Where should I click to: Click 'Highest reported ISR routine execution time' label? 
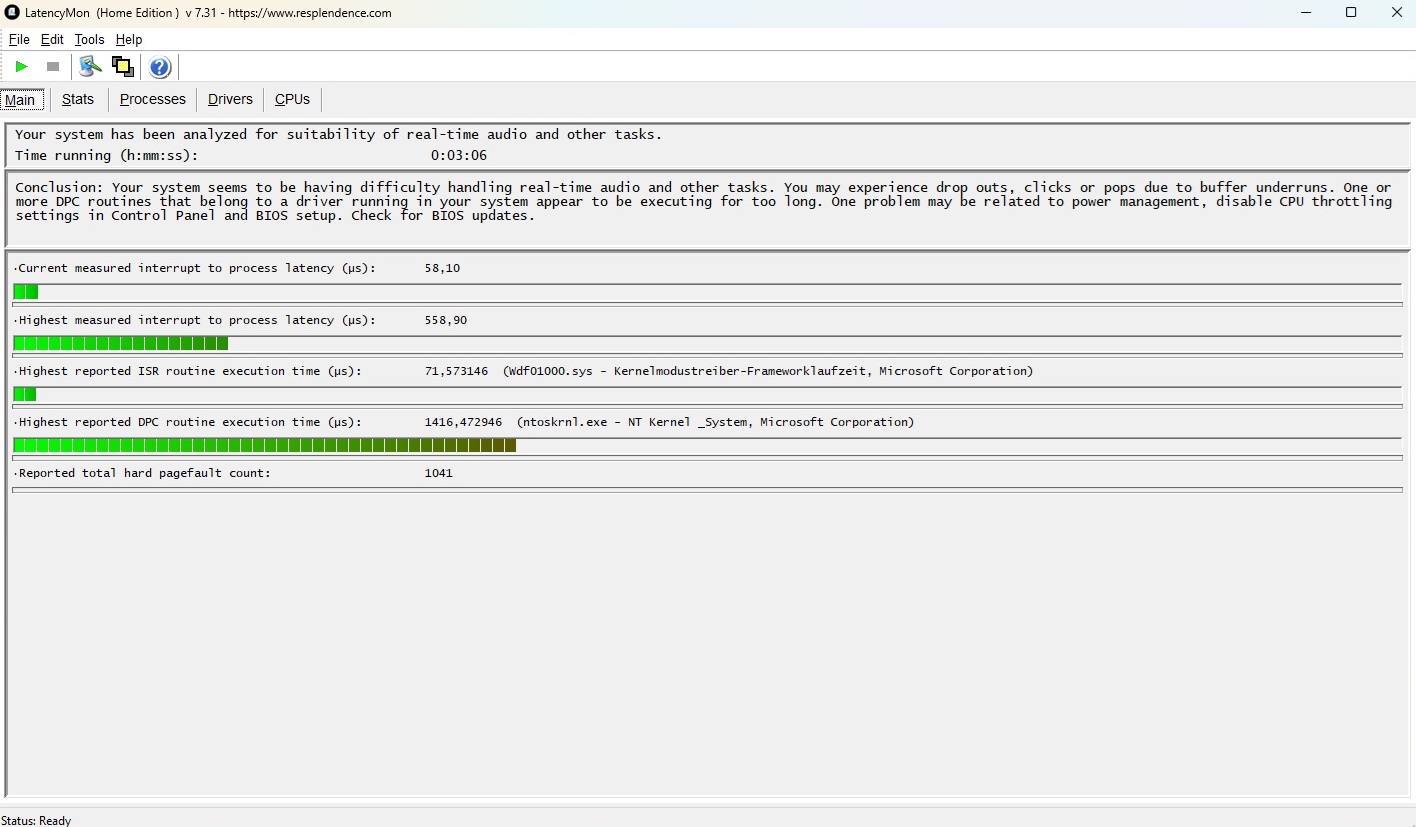(190, 371)
